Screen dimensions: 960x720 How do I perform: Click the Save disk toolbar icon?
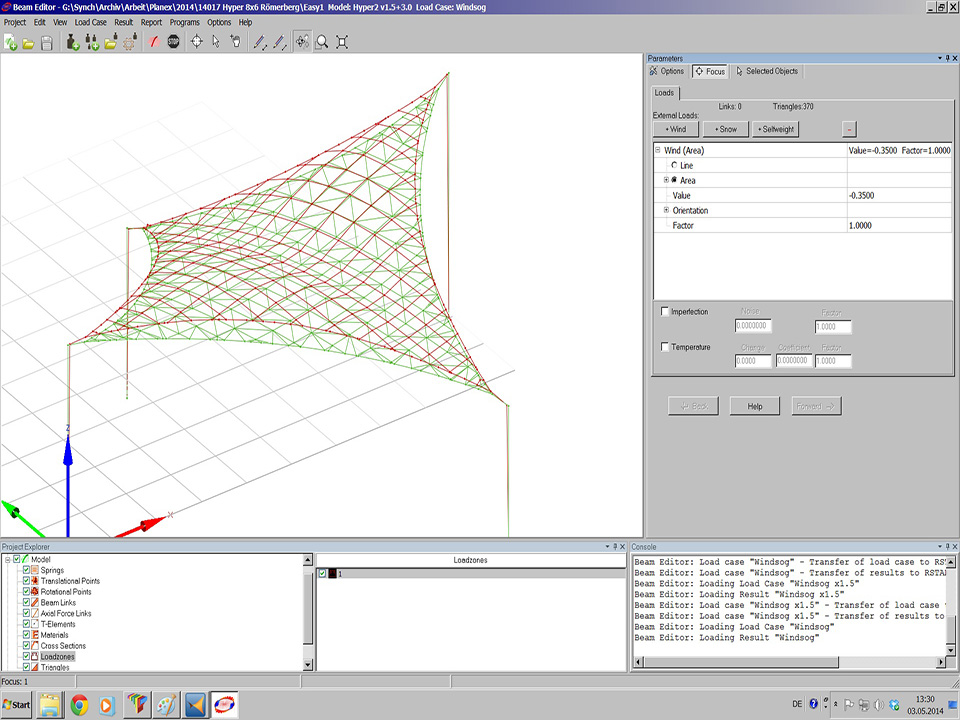pyautogui.click(x=47, y=42)
